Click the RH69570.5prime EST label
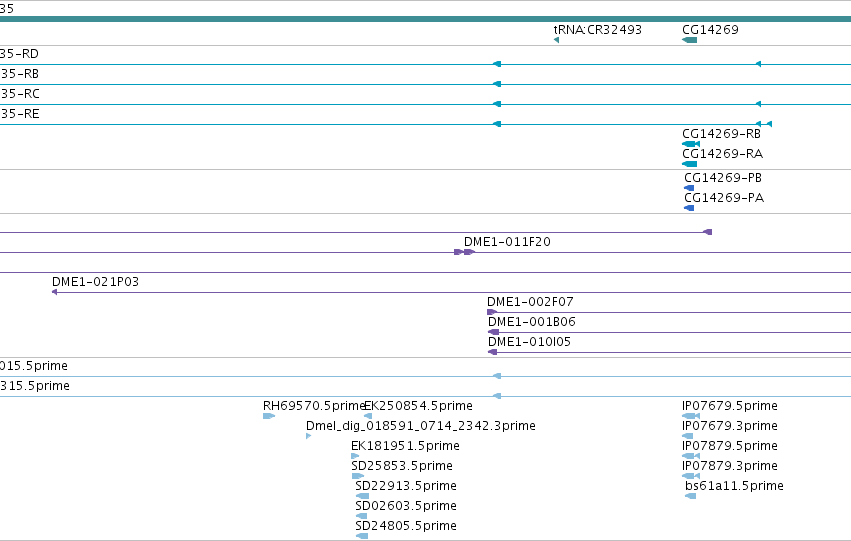Image resolution: width=851 pixels, height=541 pixels. (313, 406)
